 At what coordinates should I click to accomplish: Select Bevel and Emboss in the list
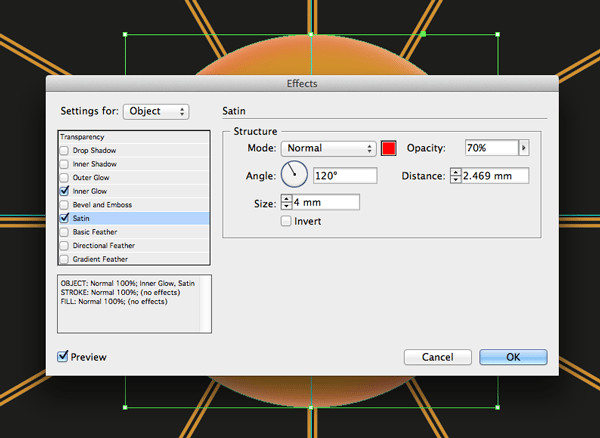[x=102, y=204]
